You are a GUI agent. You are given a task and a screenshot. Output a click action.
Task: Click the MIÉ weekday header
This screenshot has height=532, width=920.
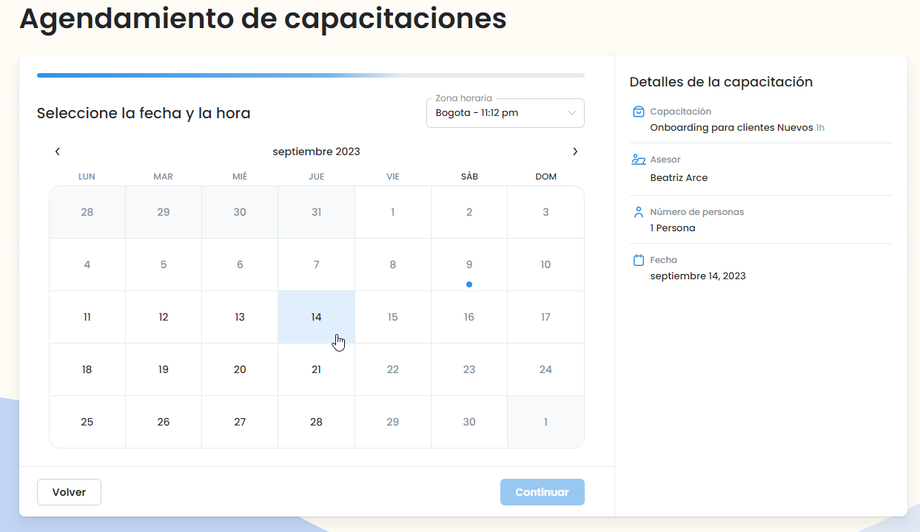[x=240, y=177]
